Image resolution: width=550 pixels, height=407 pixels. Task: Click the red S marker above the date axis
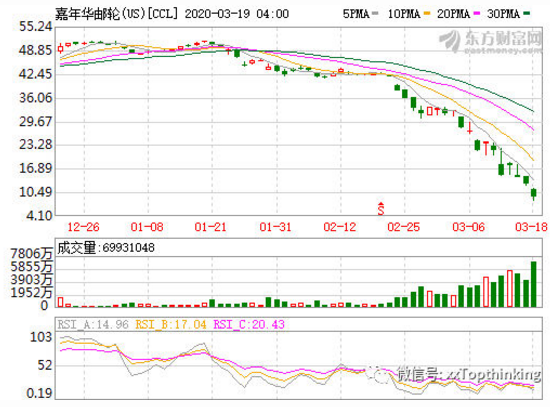click(381, 209)
